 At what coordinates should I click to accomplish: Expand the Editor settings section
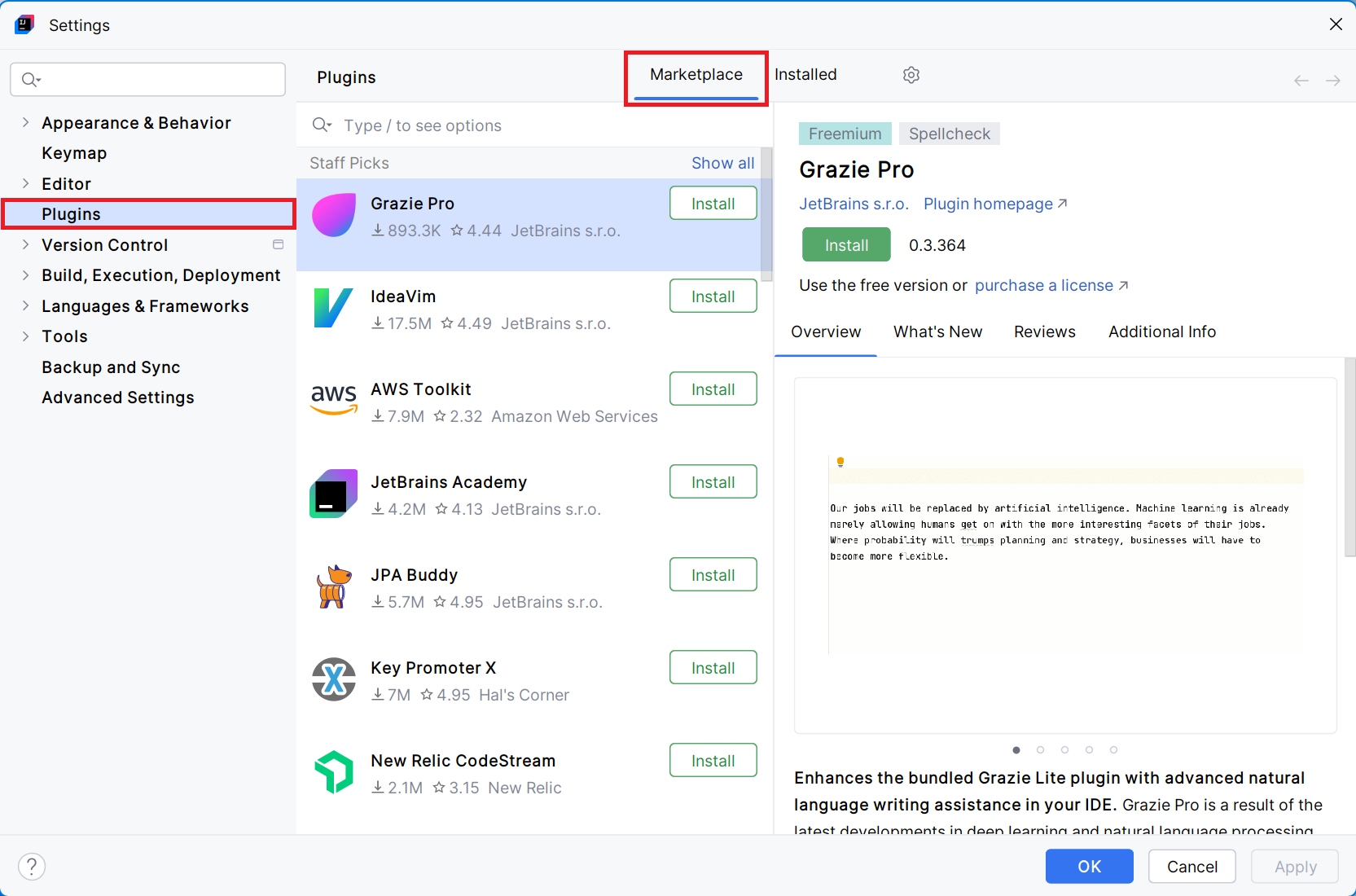tap(25, 183)
